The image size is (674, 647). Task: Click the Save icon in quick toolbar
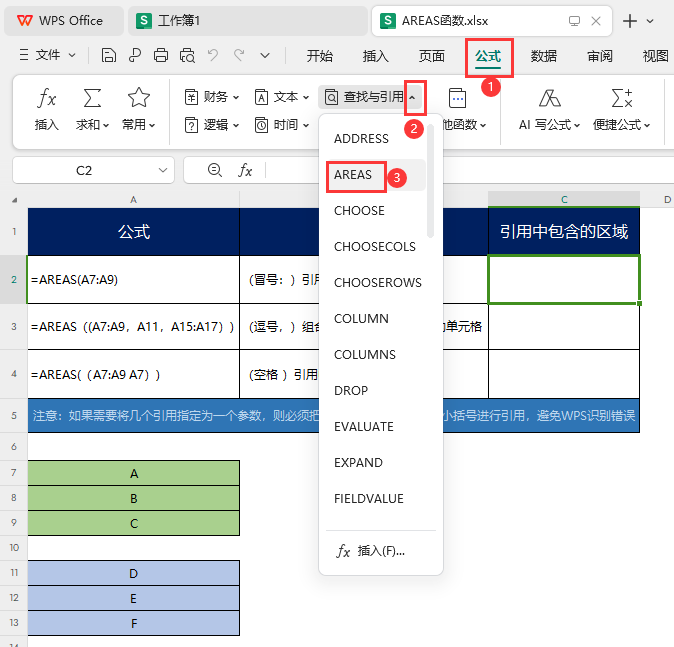(108, 55)
